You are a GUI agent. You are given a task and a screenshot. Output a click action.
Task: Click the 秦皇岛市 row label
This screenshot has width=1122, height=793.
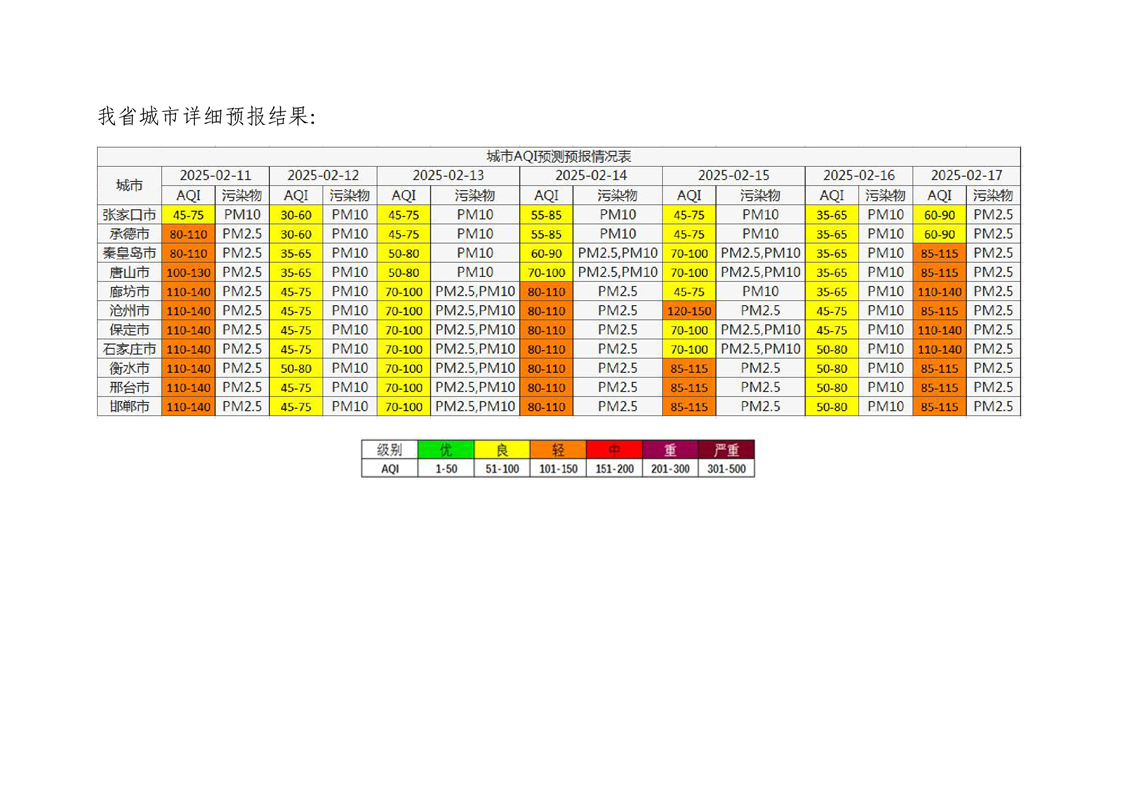point(129,253)
